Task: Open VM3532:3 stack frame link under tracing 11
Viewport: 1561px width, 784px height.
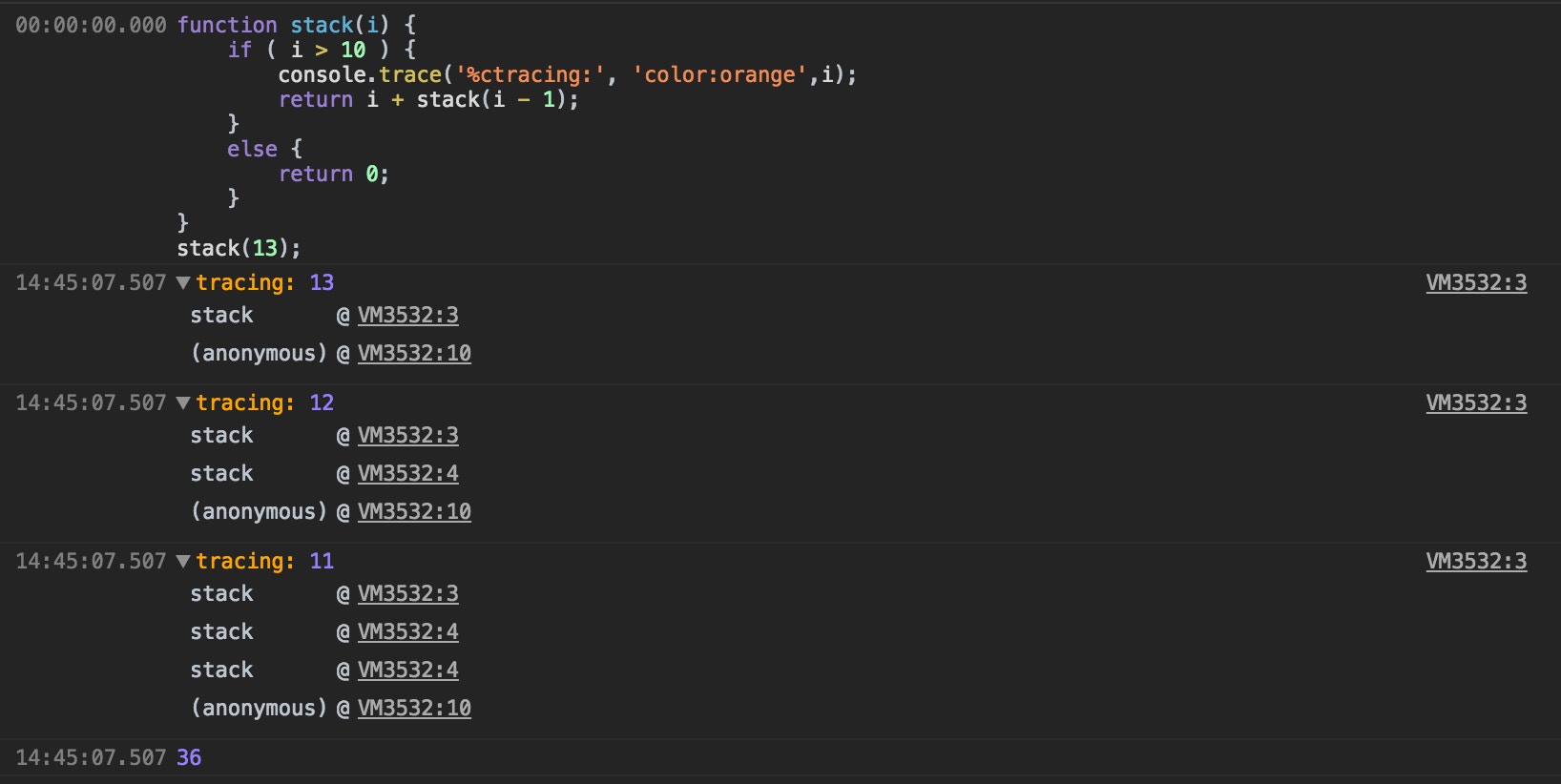Action: [407, 594]
